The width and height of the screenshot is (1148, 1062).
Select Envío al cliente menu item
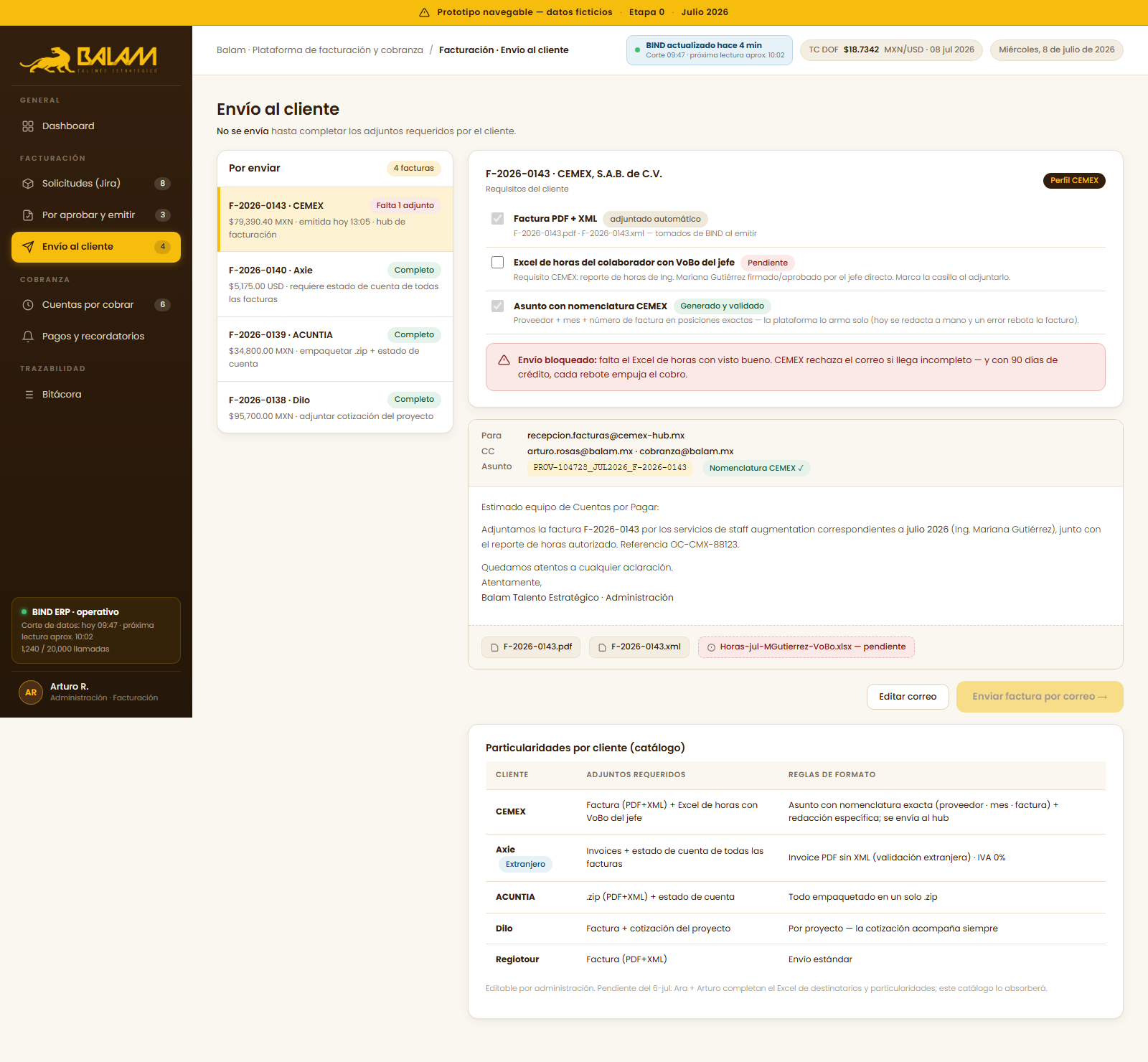[96, 247]
